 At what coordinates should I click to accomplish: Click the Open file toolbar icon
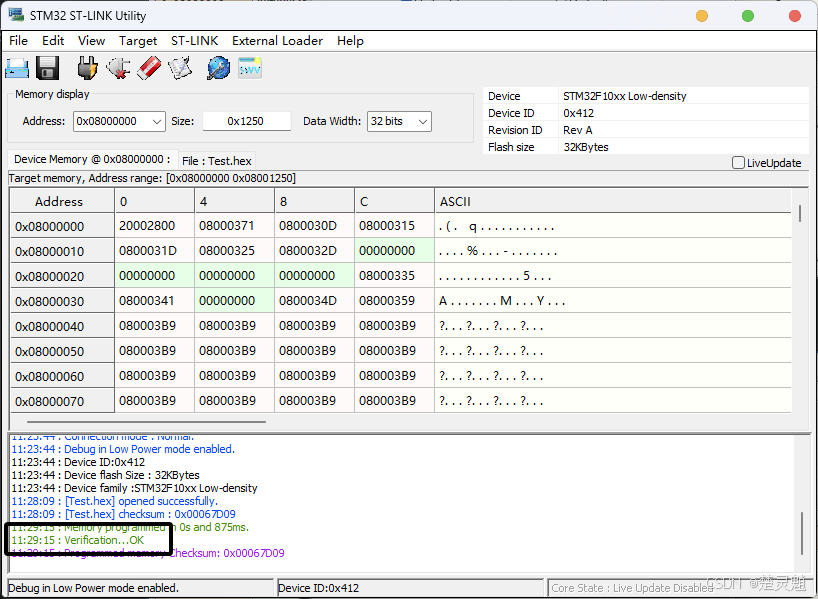point(17,68)
